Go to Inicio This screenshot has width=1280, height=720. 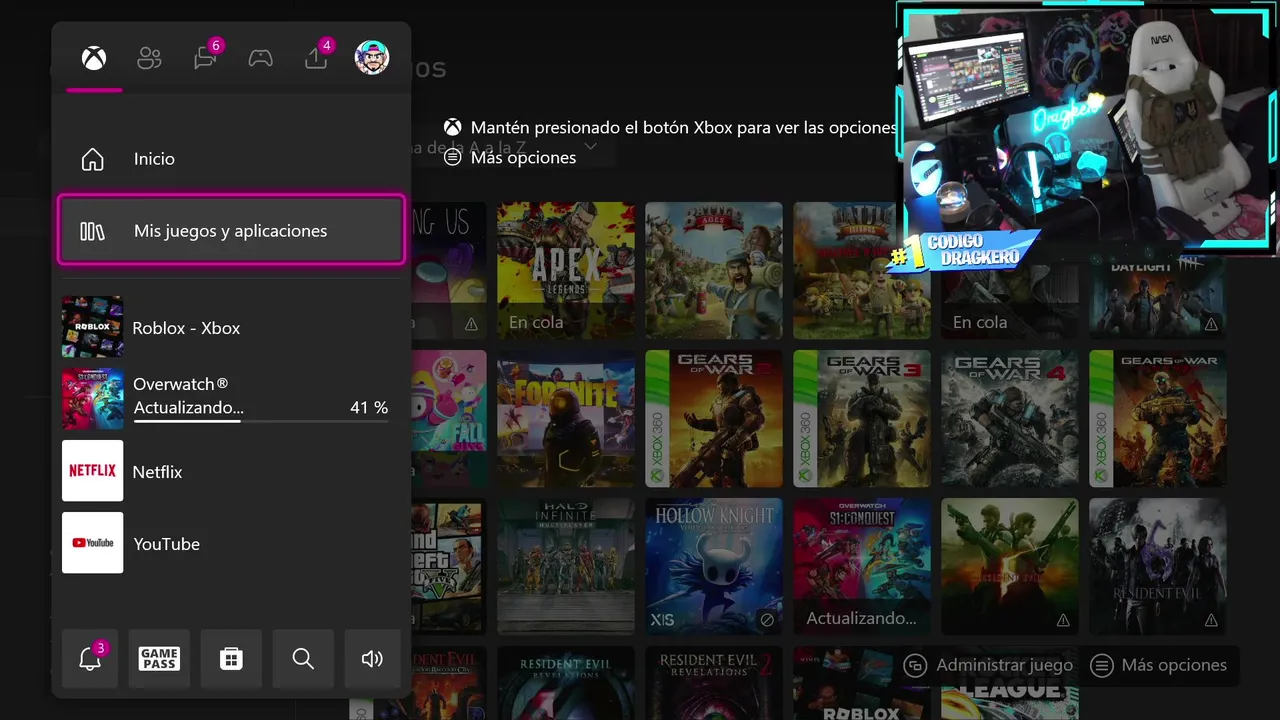point(231,159)
